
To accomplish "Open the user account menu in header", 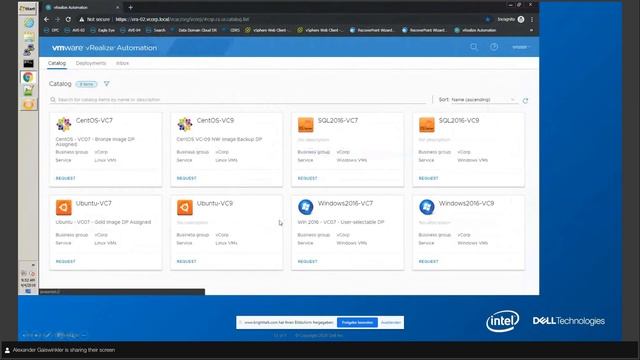I will pos(521,47).
